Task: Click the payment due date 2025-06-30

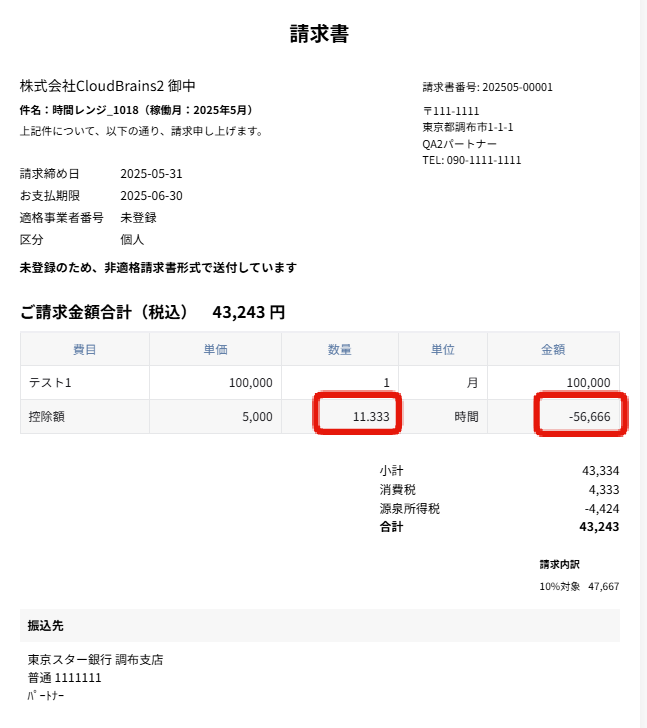Action: pyautogui.click(x=151, y=196)
